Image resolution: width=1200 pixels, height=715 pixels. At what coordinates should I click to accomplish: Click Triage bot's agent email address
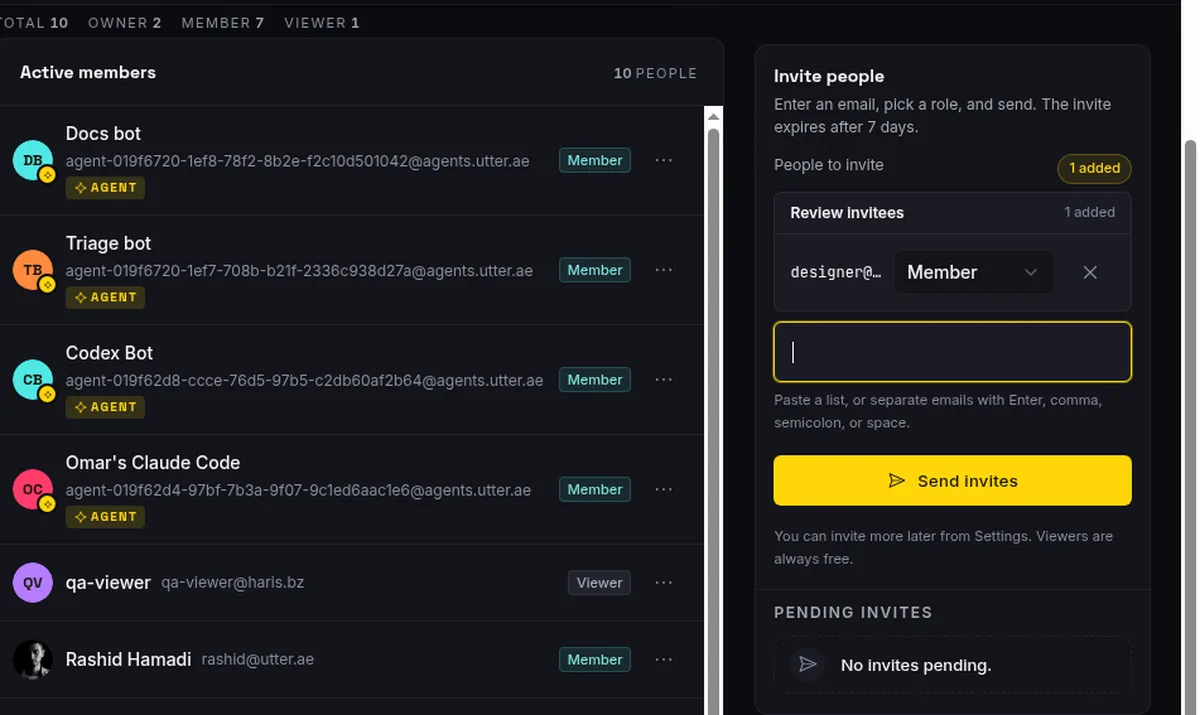(x=299, y=271)
